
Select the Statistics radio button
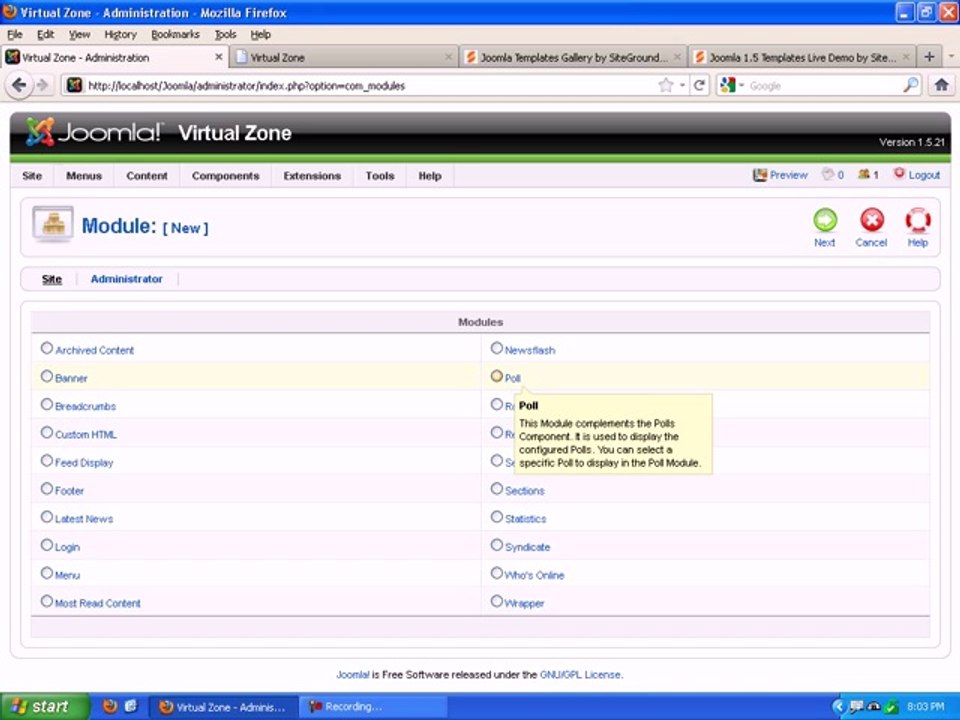click(497, 517)
